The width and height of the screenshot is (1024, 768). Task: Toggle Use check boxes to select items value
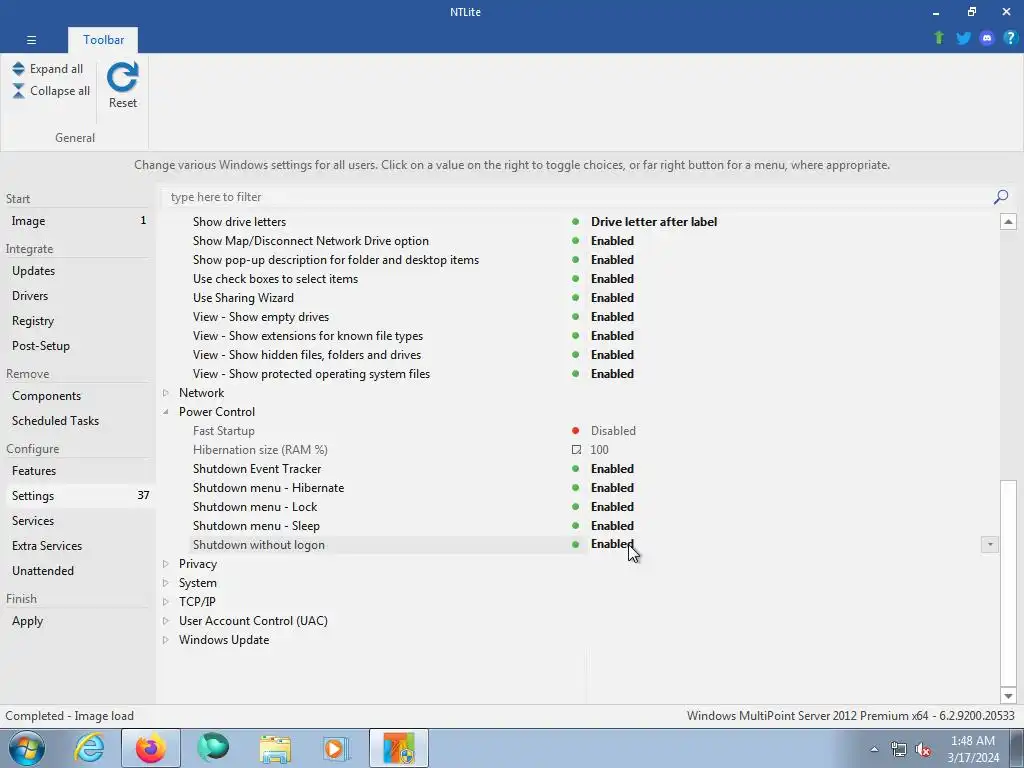pos(612,279)
